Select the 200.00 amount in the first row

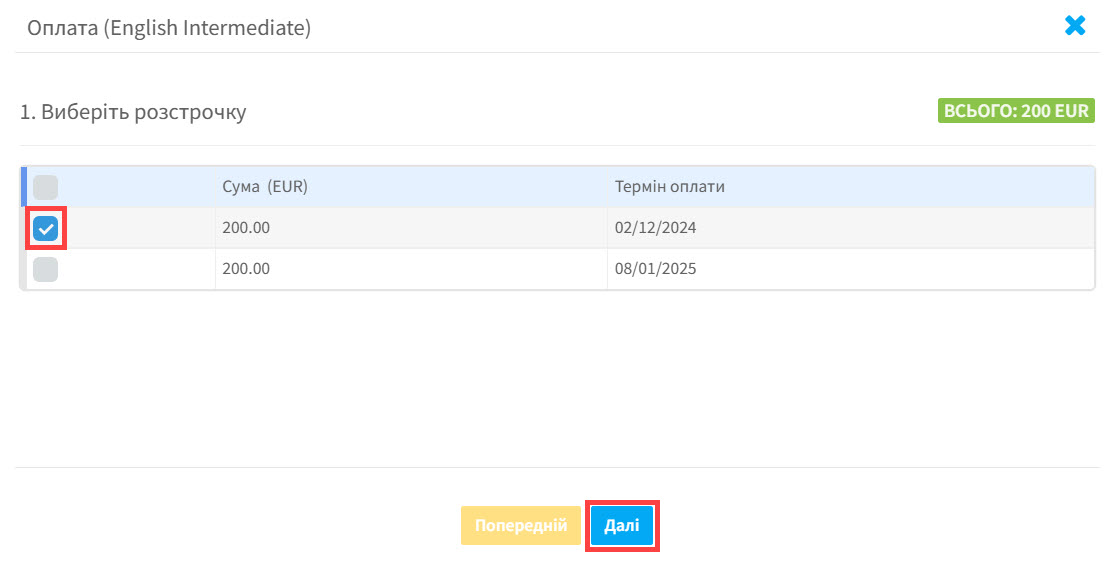point(246,228)
